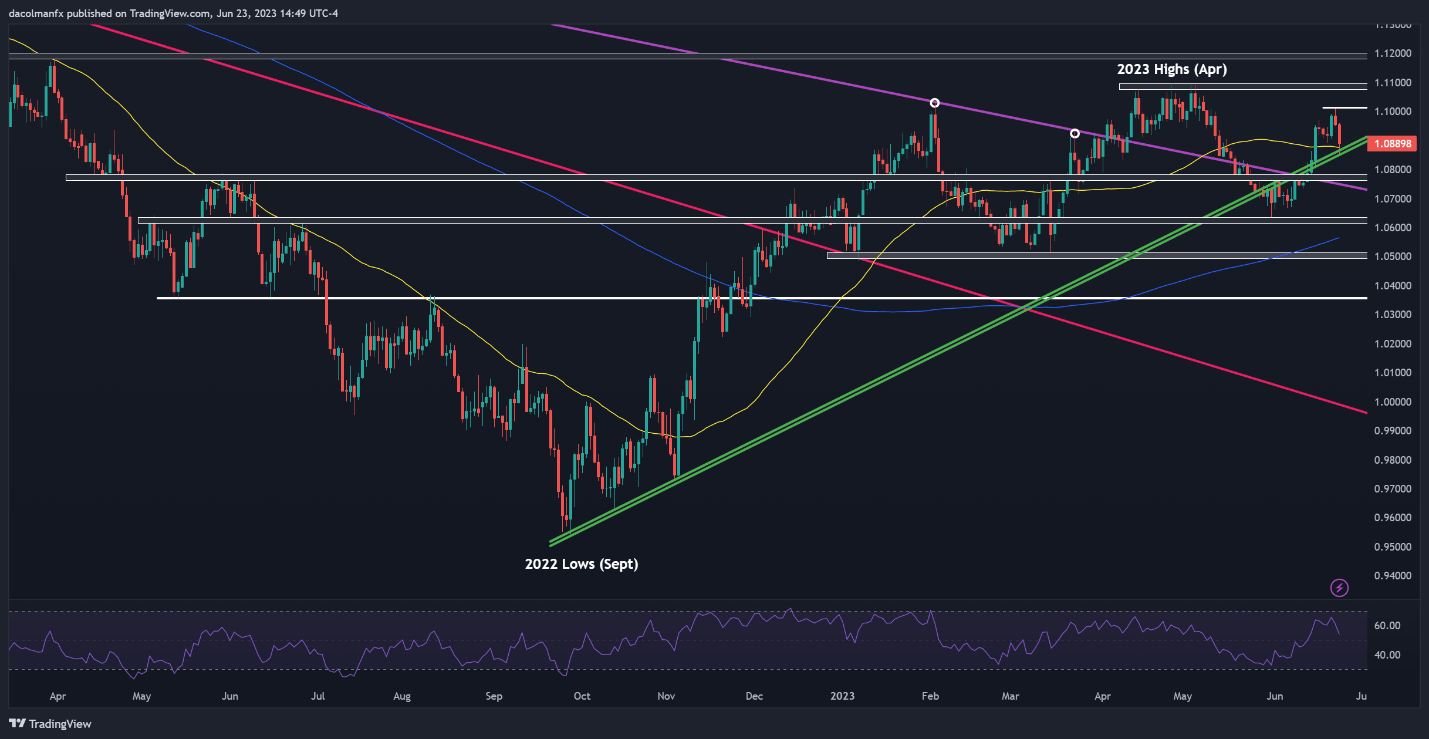
Task: Click the 1.04000 price axis label
Action: pyautogui.click(x=1391, y=286)
